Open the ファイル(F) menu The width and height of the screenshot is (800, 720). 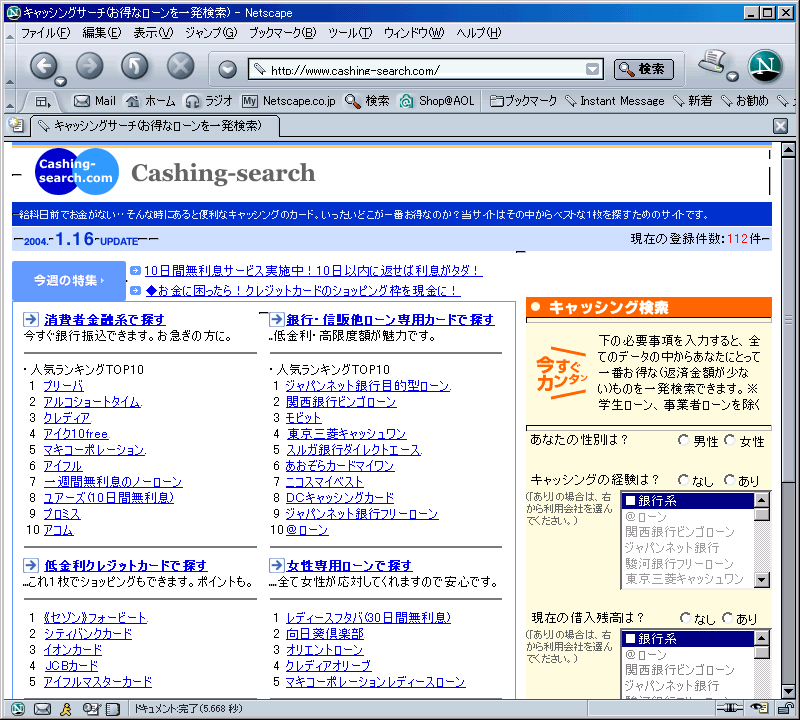pyautogui.click(x=45, y=33)
